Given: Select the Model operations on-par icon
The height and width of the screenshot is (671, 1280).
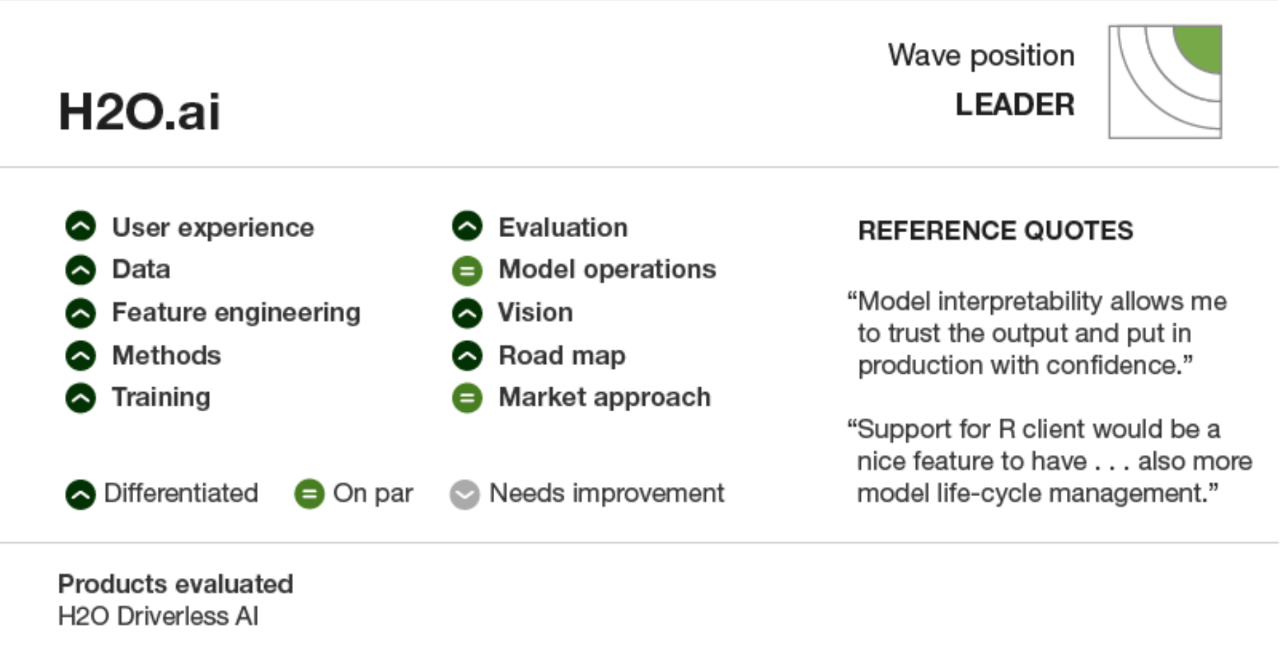Looking at the screenshot, I should pyautogui.click(x=467, y=270).
